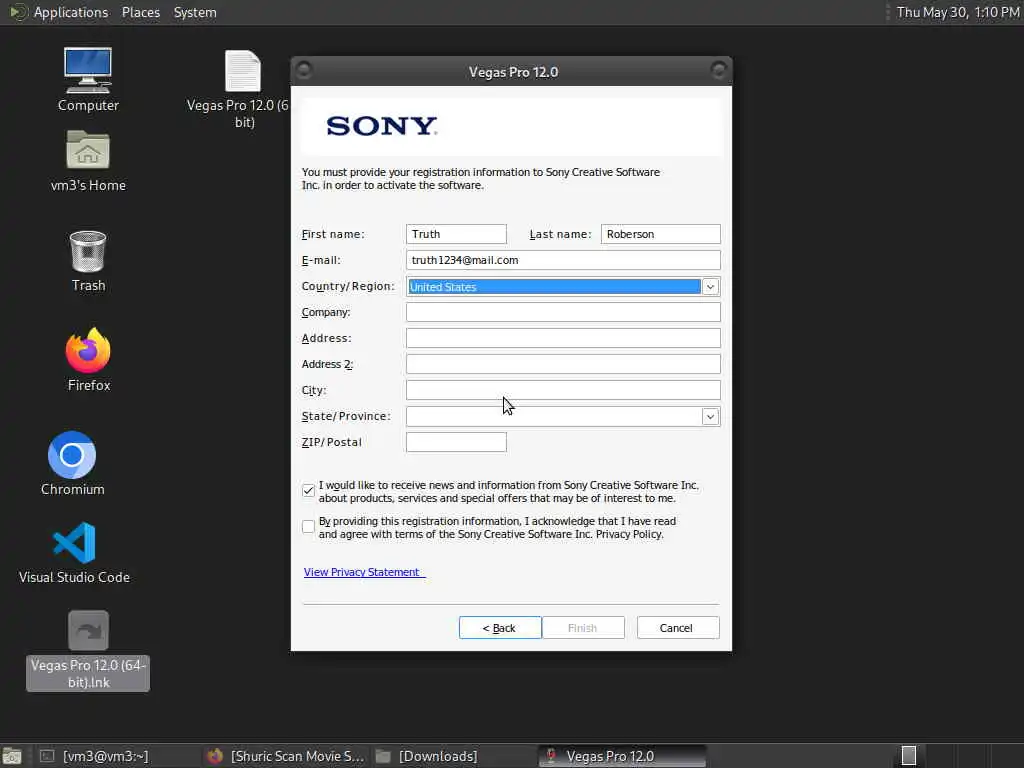This screenshot has height=768, width=1024.
Task: Focus the ZIP/Postal text field
Action: coord(456,442)
